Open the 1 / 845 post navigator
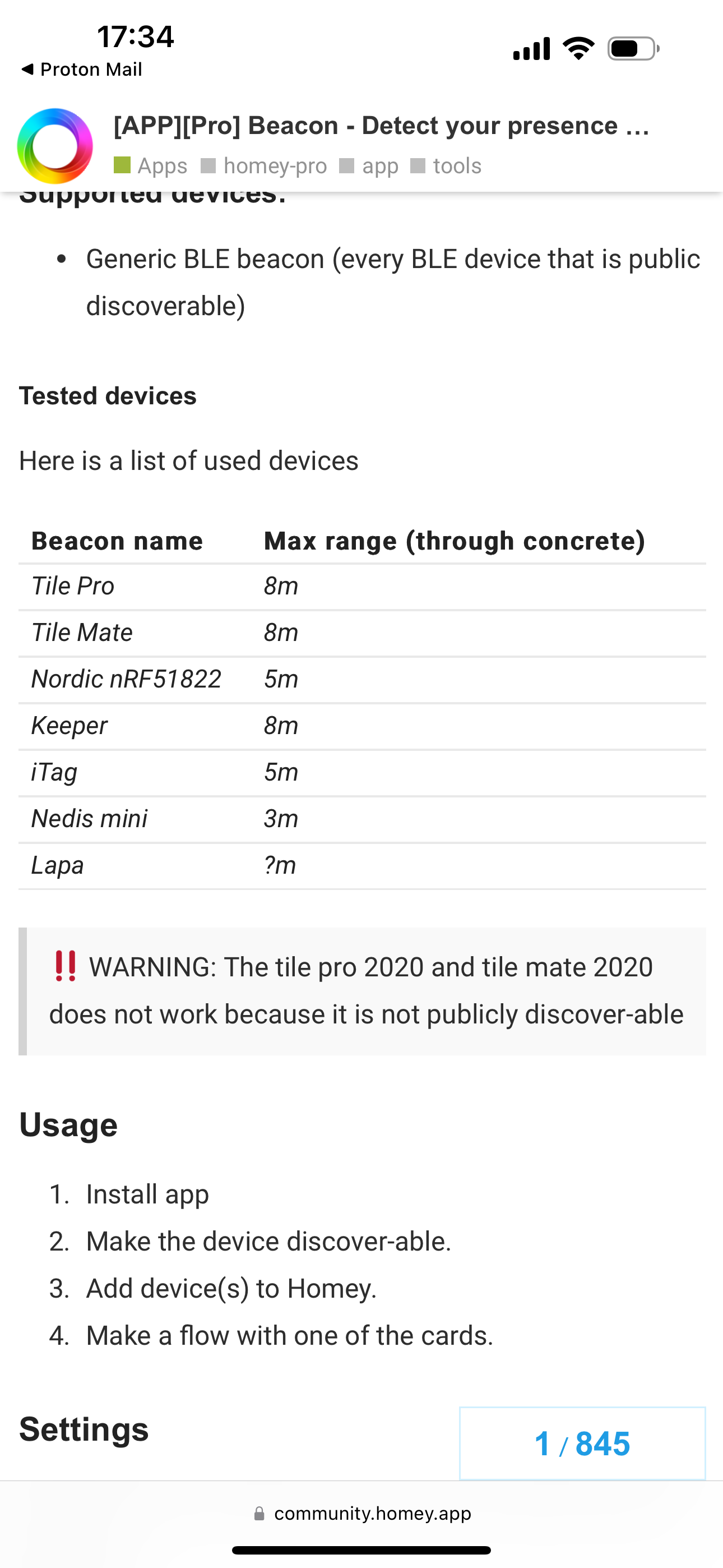The image size is (723, 1568). click(x=582, y=1443)
